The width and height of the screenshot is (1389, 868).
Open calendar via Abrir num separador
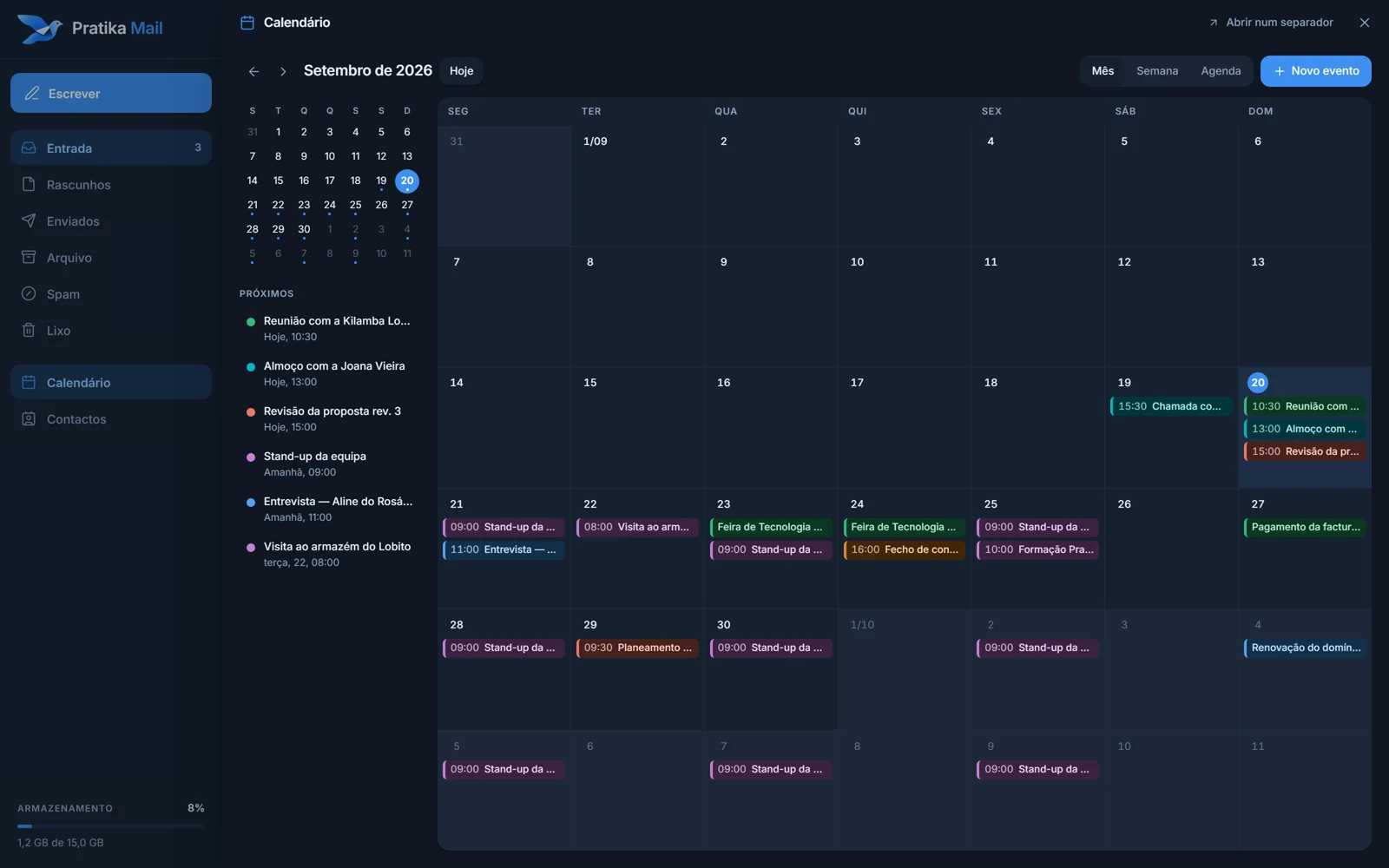pos(1271,23)
